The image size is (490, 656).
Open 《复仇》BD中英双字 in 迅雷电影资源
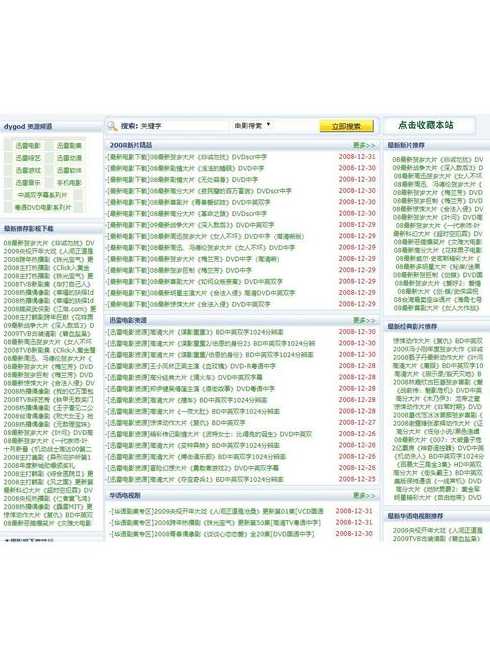click(176, 422)
